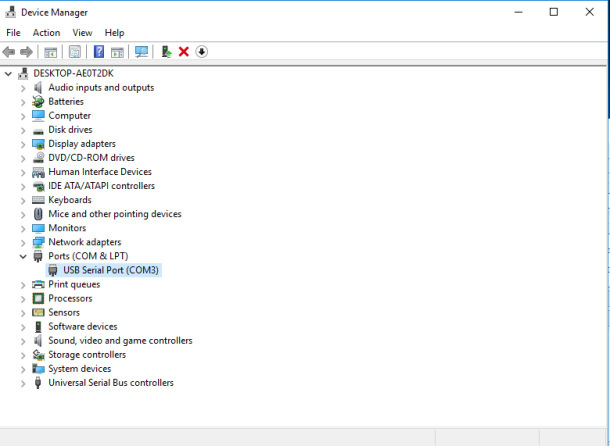Image resolution: width=610 pixels, height=446 pixels.
Task: Click Scan for hardware changes icon
Action: coord(142,52)
